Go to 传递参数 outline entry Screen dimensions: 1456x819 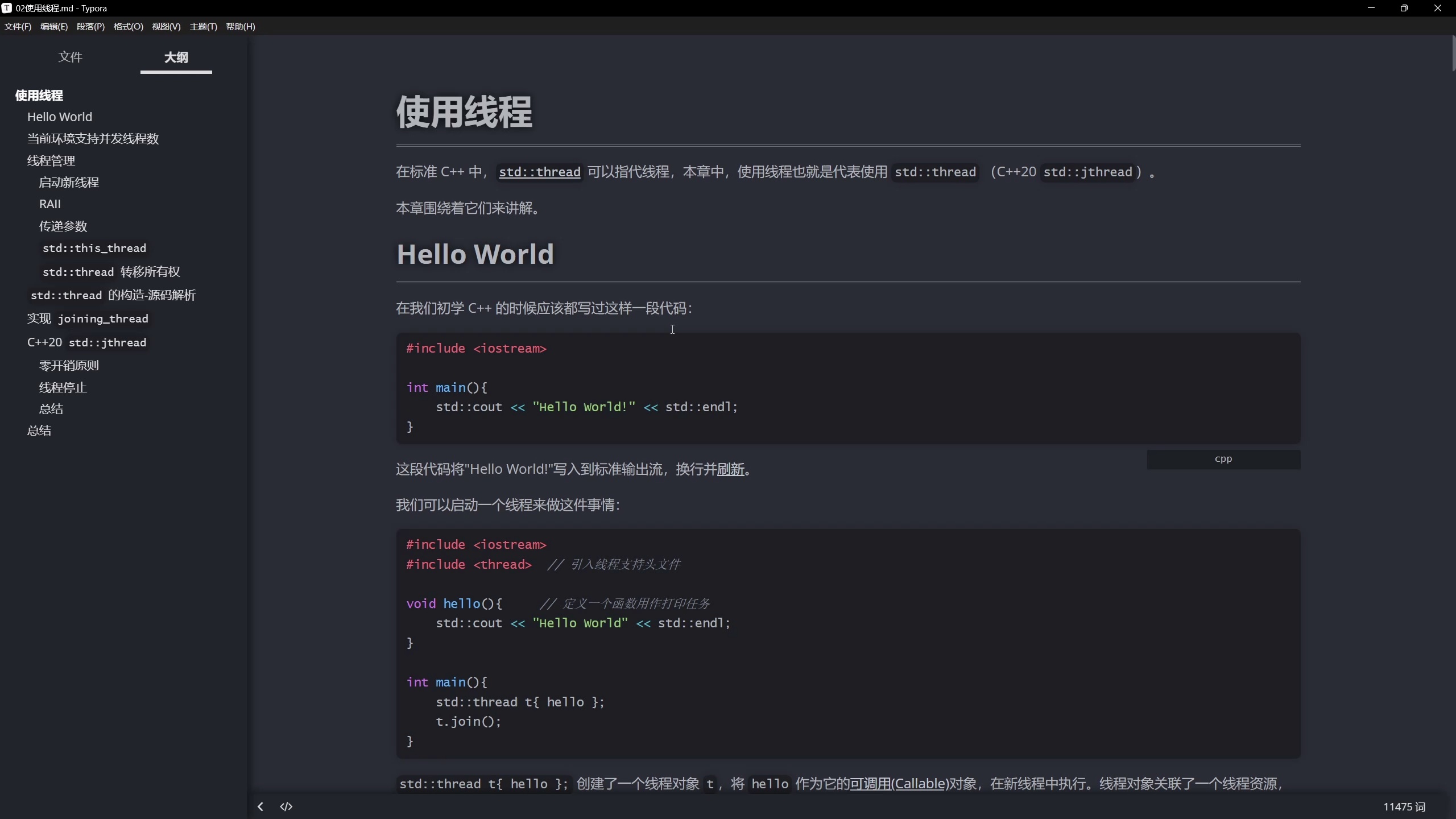[63, 226]
